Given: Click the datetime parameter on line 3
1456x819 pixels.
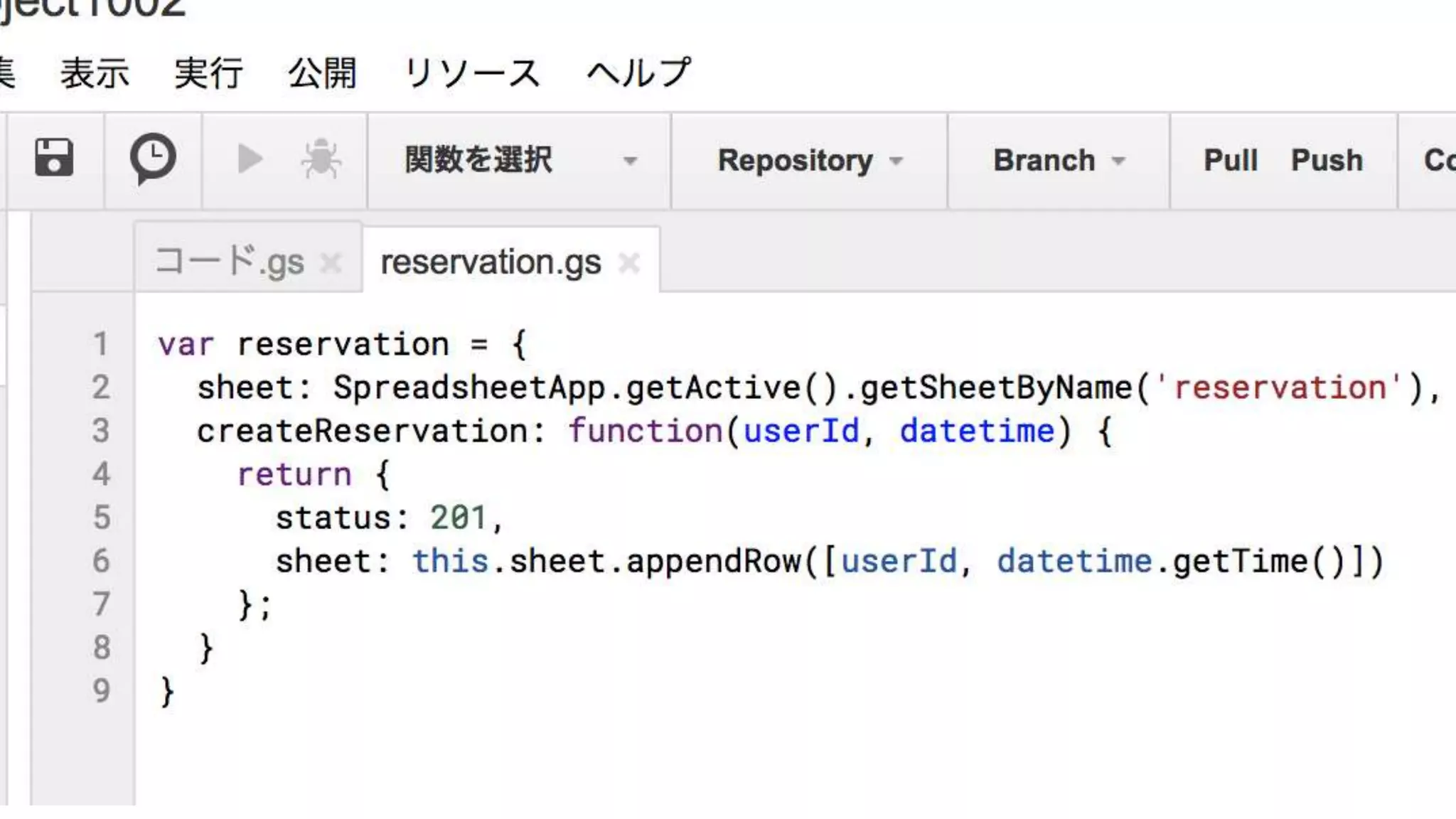Looking at the screenshot, I should click(977, 432).
